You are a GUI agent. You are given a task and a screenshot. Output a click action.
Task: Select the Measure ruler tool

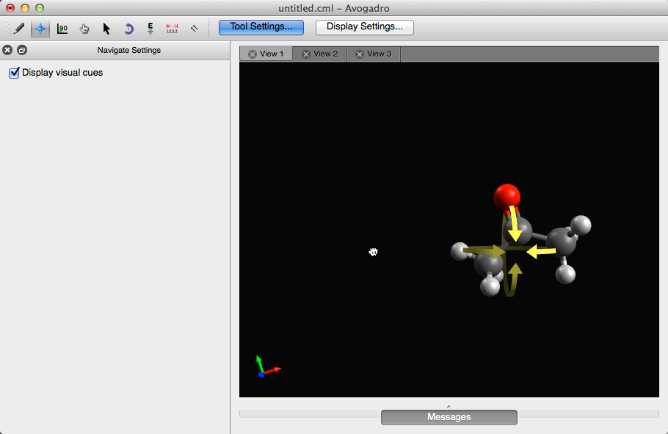coord(172,28)
